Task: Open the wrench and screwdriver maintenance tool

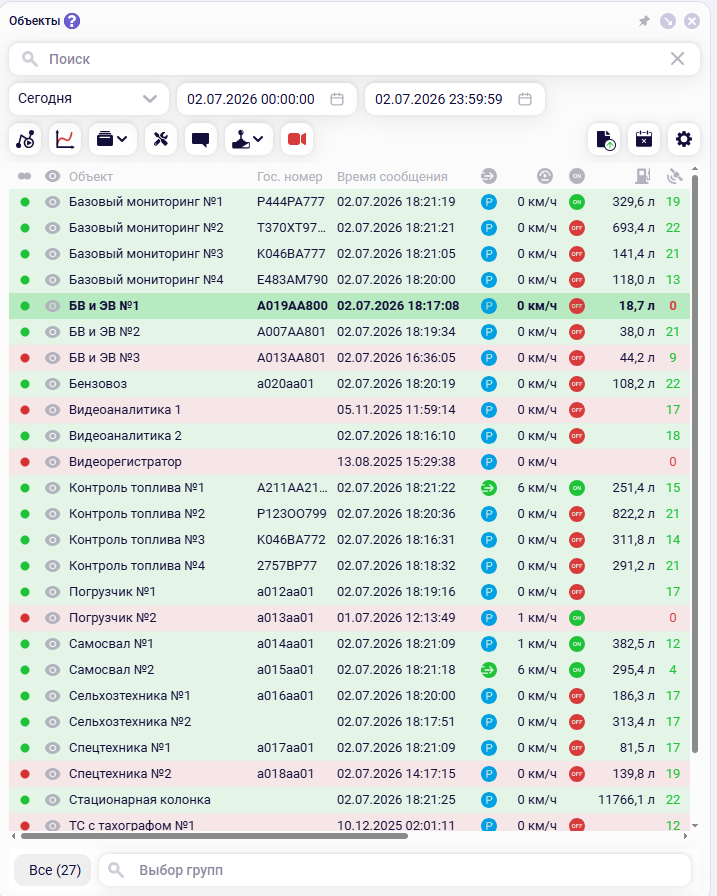Action: [x=161, y=139]
